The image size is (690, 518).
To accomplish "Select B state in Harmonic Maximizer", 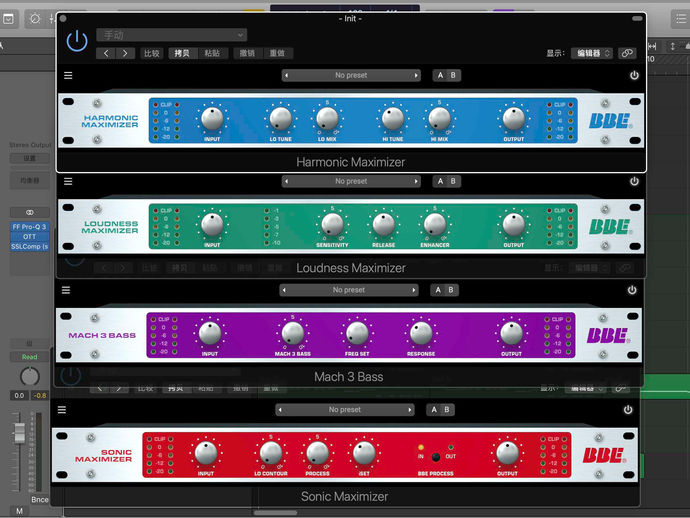I will click(453, 75).
